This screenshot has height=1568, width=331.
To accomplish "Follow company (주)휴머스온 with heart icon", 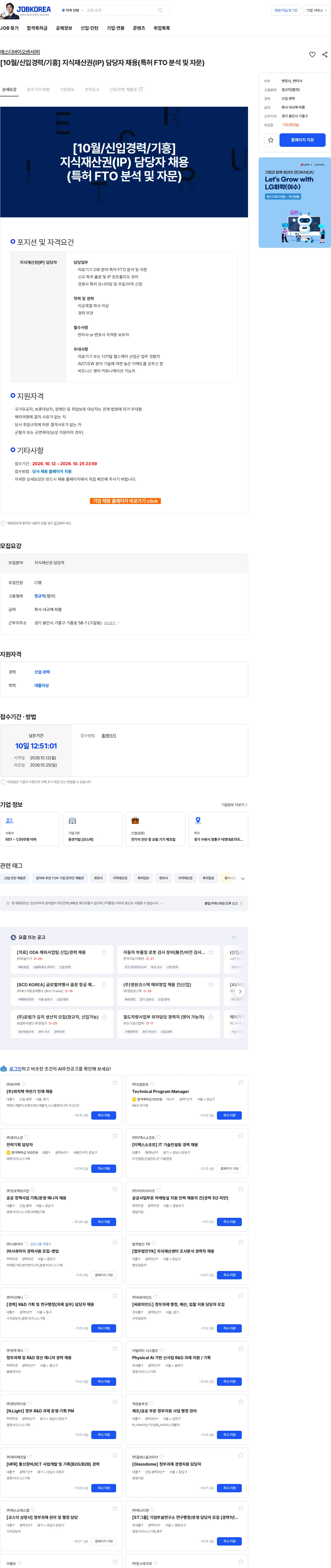I will [x=27, y=1137].
